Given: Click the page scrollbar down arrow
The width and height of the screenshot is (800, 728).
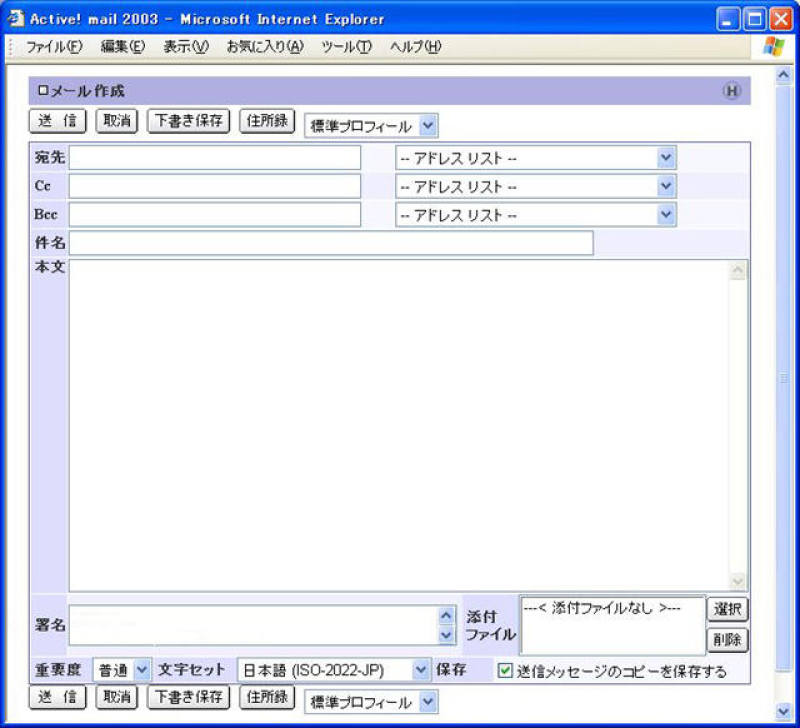Looking at the screenshot, I should [783, 711].
